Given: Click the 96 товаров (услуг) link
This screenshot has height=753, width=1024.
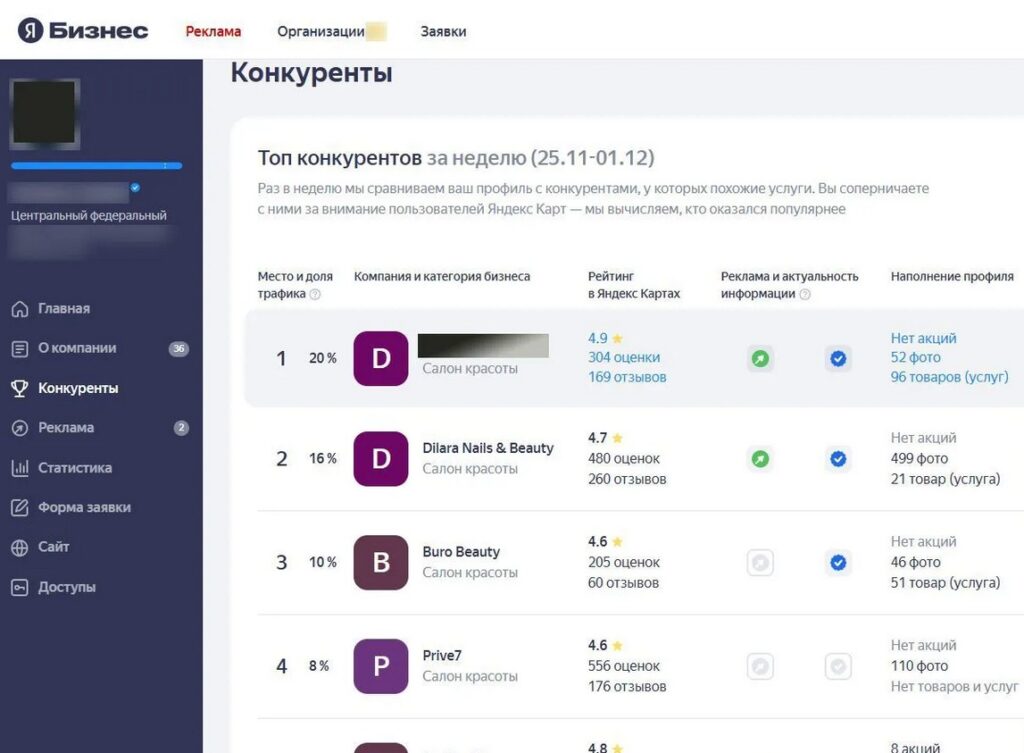Looking at the screenshot, I should coord(949,377).
